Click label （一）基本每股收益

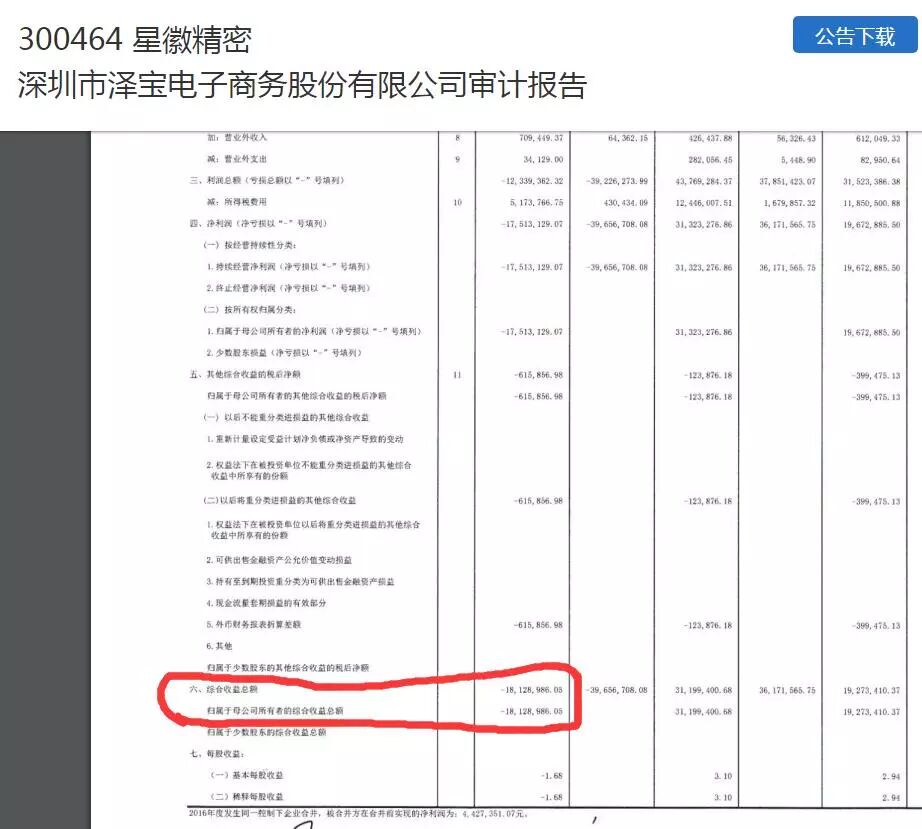(248, 775)
